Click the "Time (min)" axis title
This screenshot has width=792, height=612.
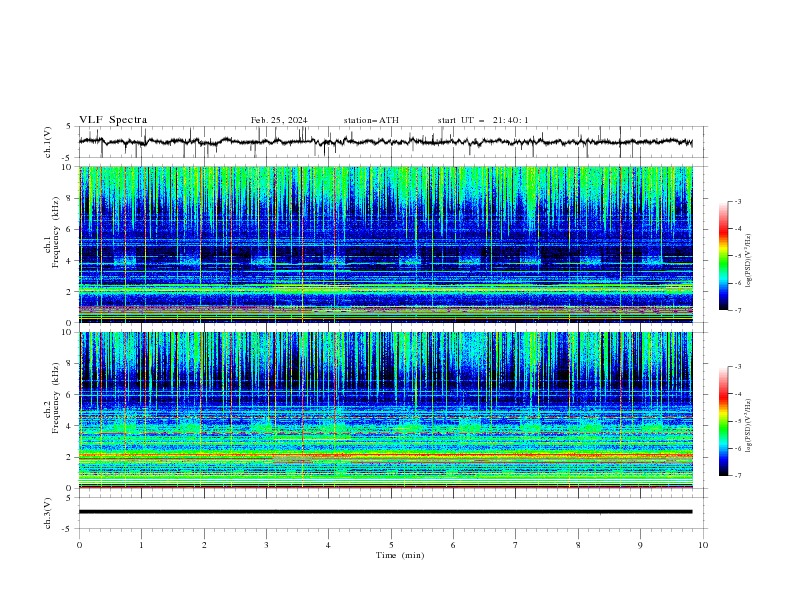[x=400, y=555]
